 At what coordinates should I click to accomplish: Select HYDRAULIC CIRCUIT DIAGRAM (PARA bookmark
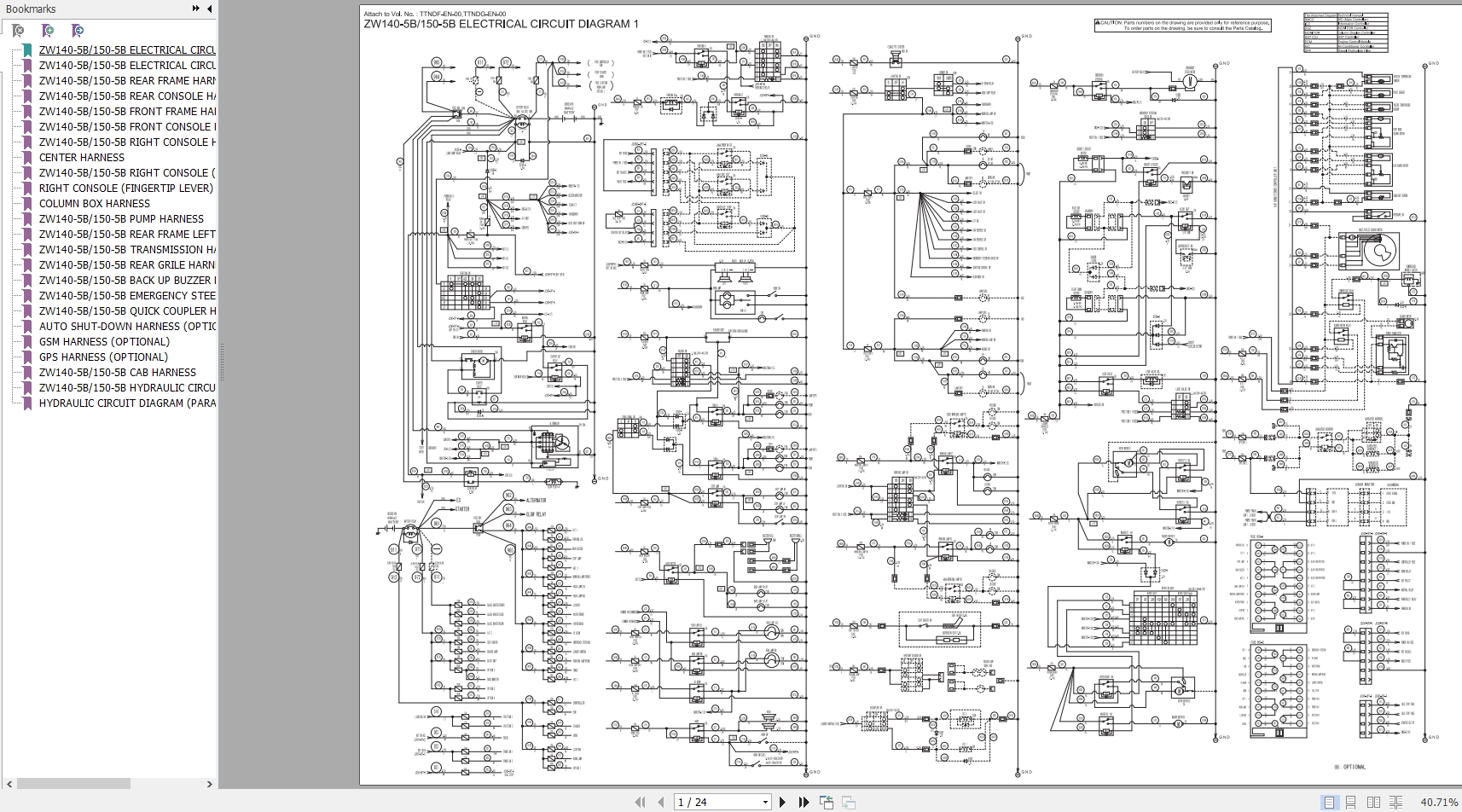coord(127,403)
